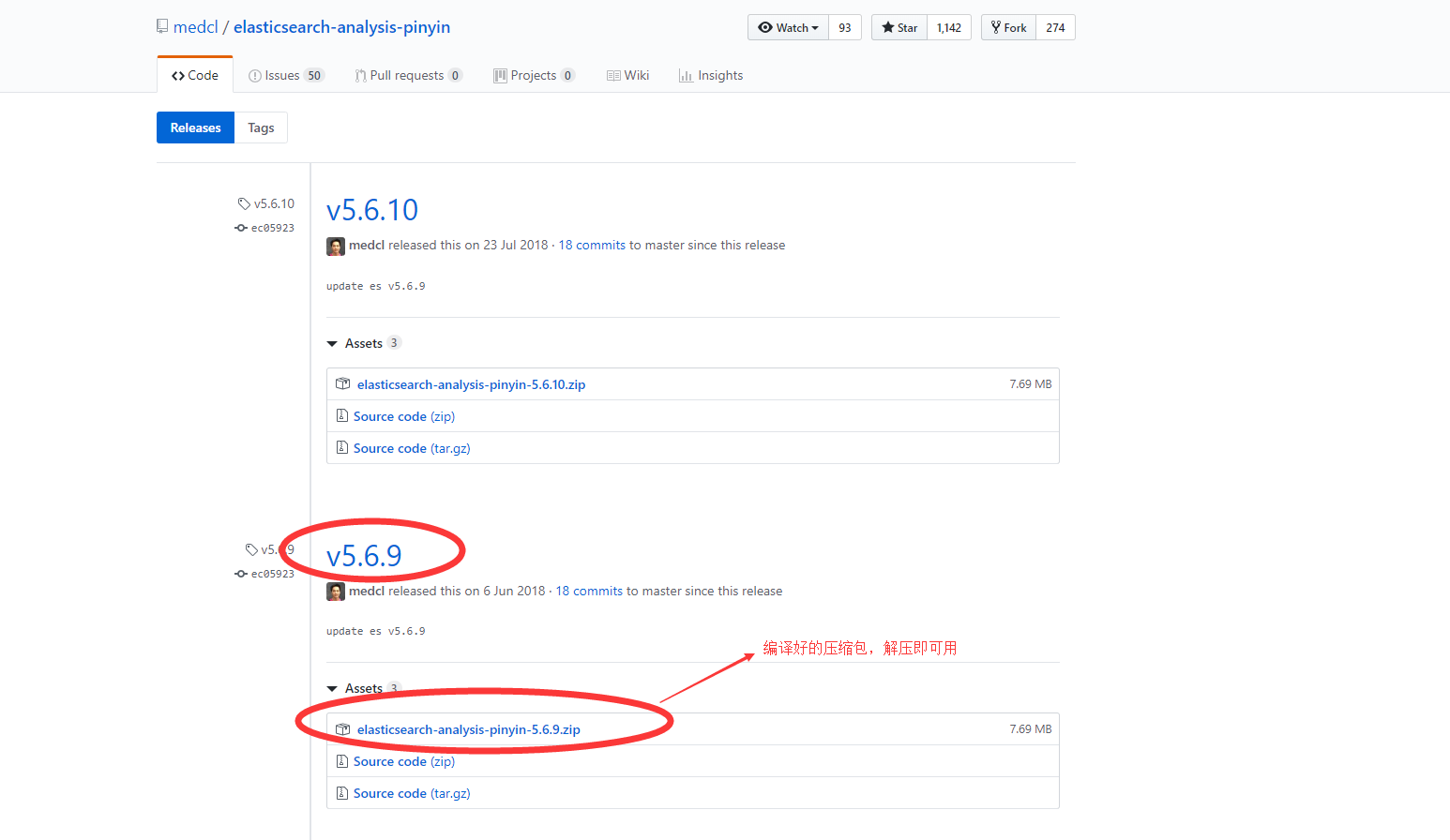Download elasticsearch-analysis-pinyin-5.6.10.zip
This screenshot has height=840, width=1450.
(x=471, y=384)
